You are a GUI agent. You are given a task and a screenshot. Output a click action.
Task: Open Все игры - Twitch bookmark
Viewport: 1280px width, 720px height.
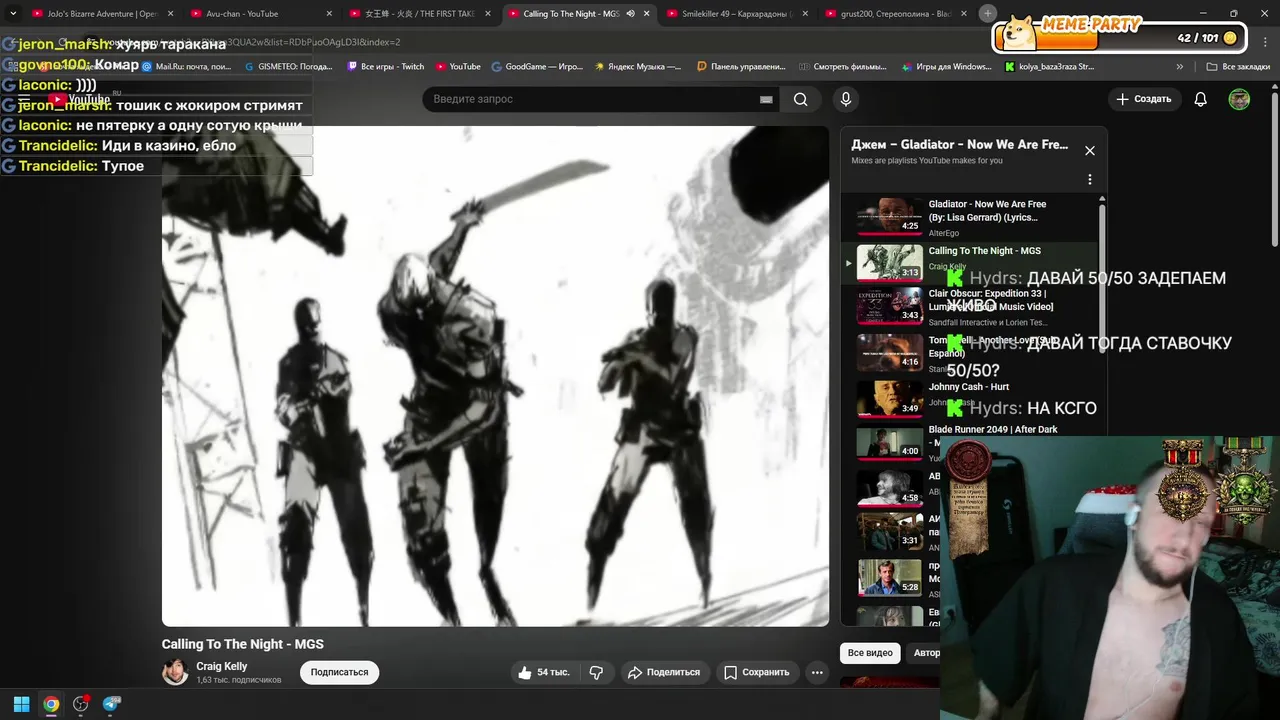(x=385, y=67)
